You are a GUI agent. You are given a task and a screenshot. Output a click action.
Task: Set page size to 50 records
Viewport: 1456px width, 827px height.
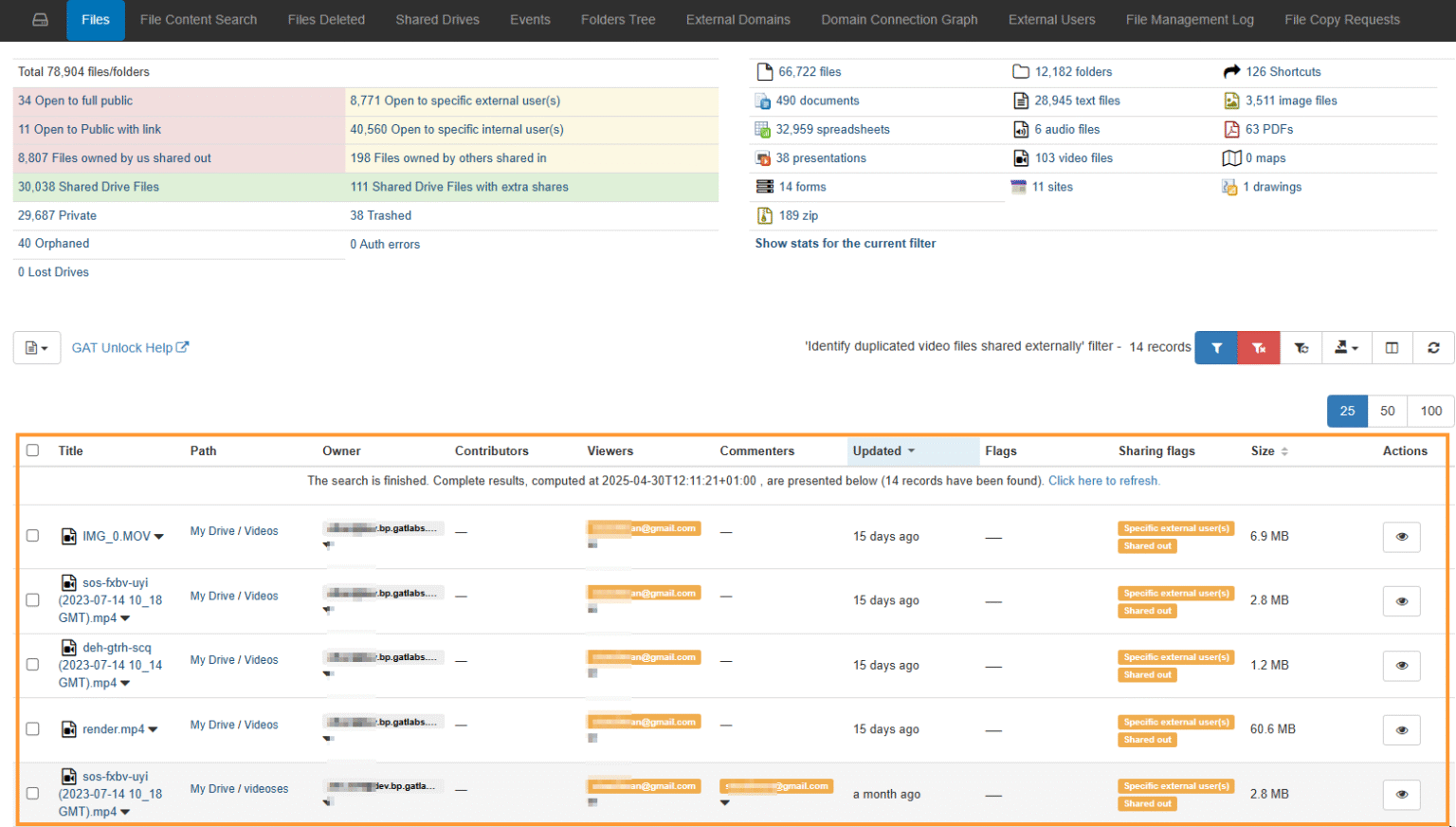(x=1387, y=412)
